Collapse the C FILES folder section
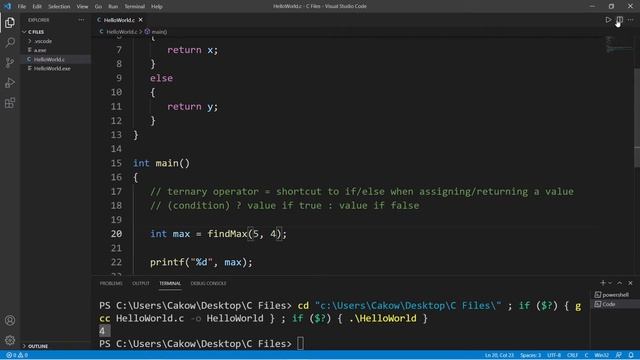Screen dimensions: 640x360 36,31
